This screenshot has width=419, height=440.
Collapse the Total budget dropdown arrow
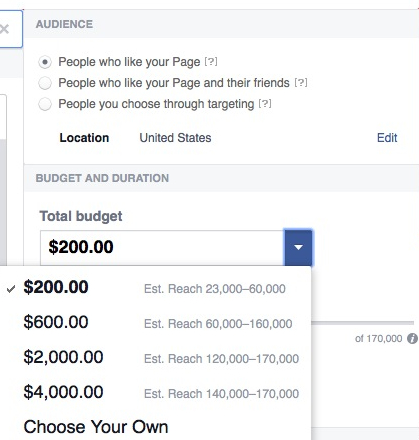[298, 247]
